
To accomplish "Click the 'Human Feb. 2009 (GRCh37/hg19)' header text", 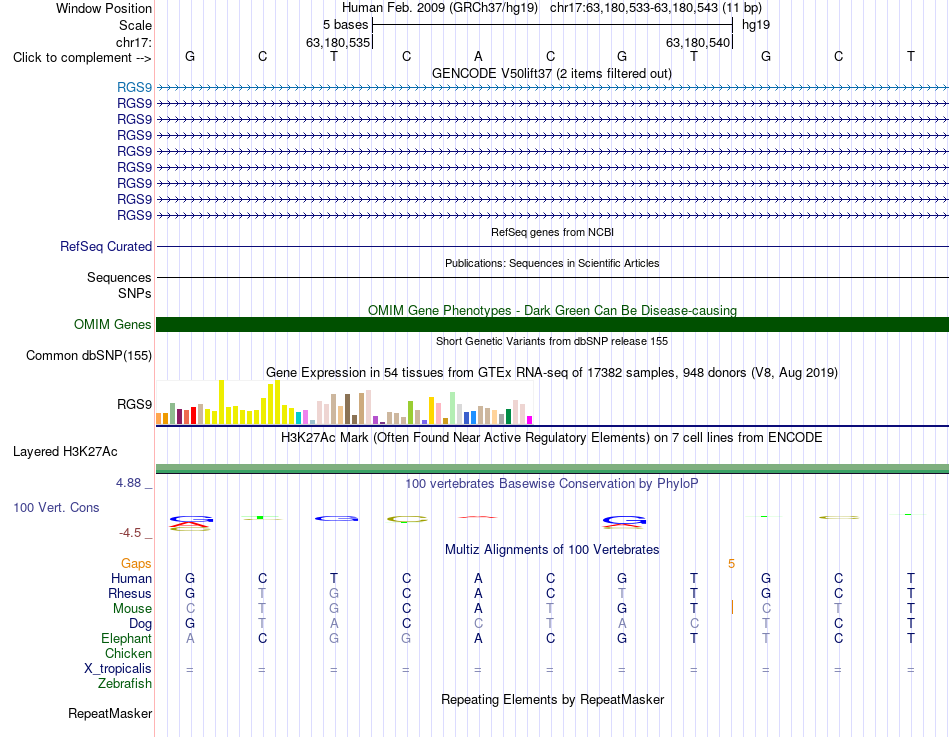I will (x=440, y=8).
